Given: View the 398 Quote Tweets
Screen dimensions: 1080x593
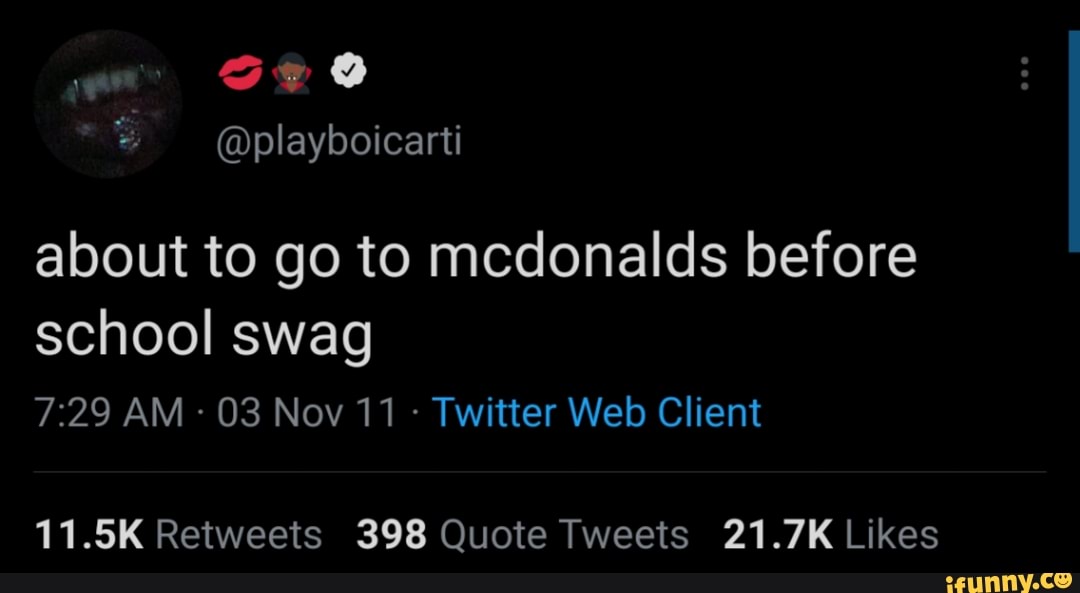Looking at the screenshot, I should click(527, 533).
